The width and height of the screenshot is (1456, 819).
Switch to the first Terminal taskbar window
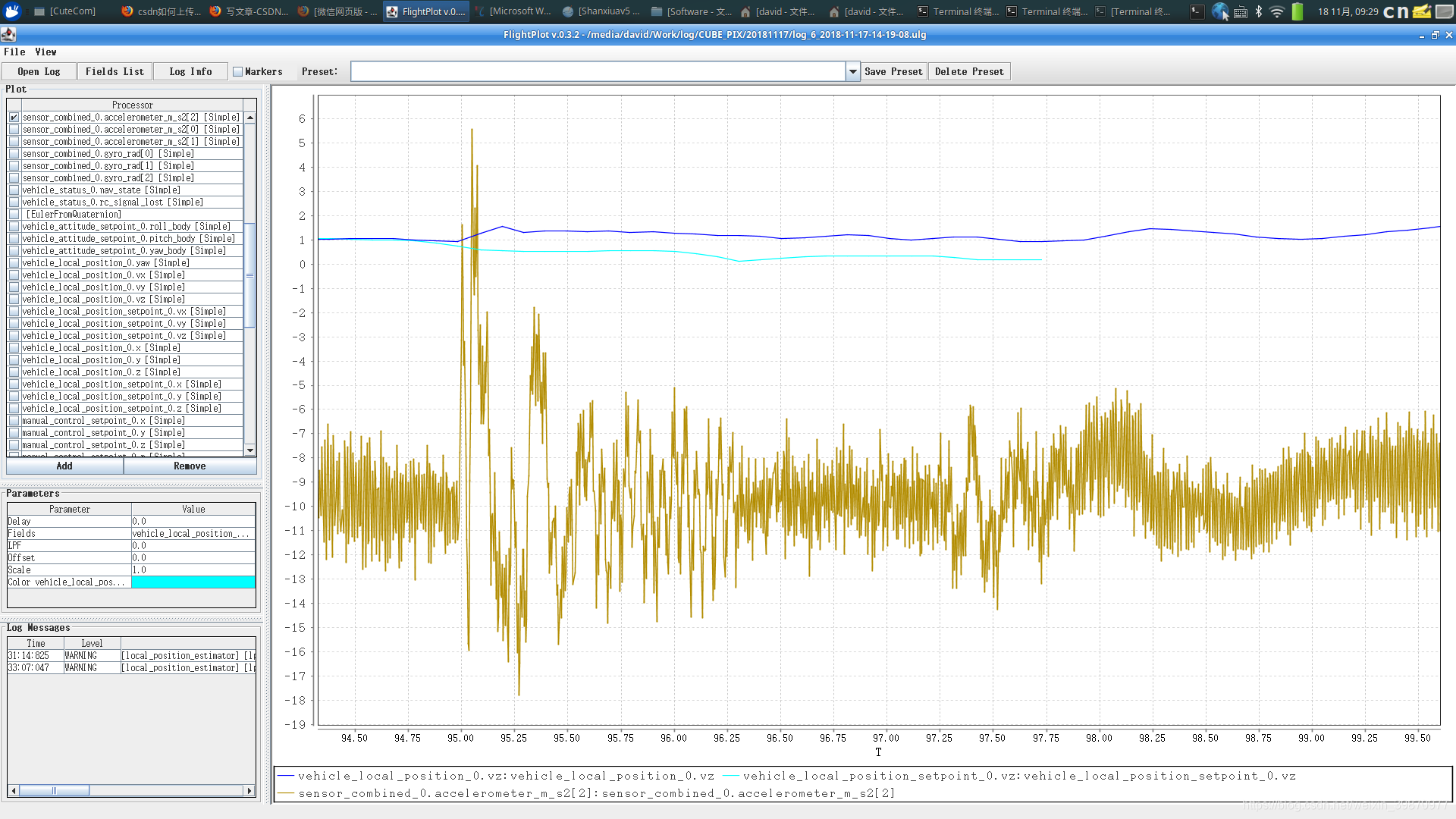[x=958, y=11]
